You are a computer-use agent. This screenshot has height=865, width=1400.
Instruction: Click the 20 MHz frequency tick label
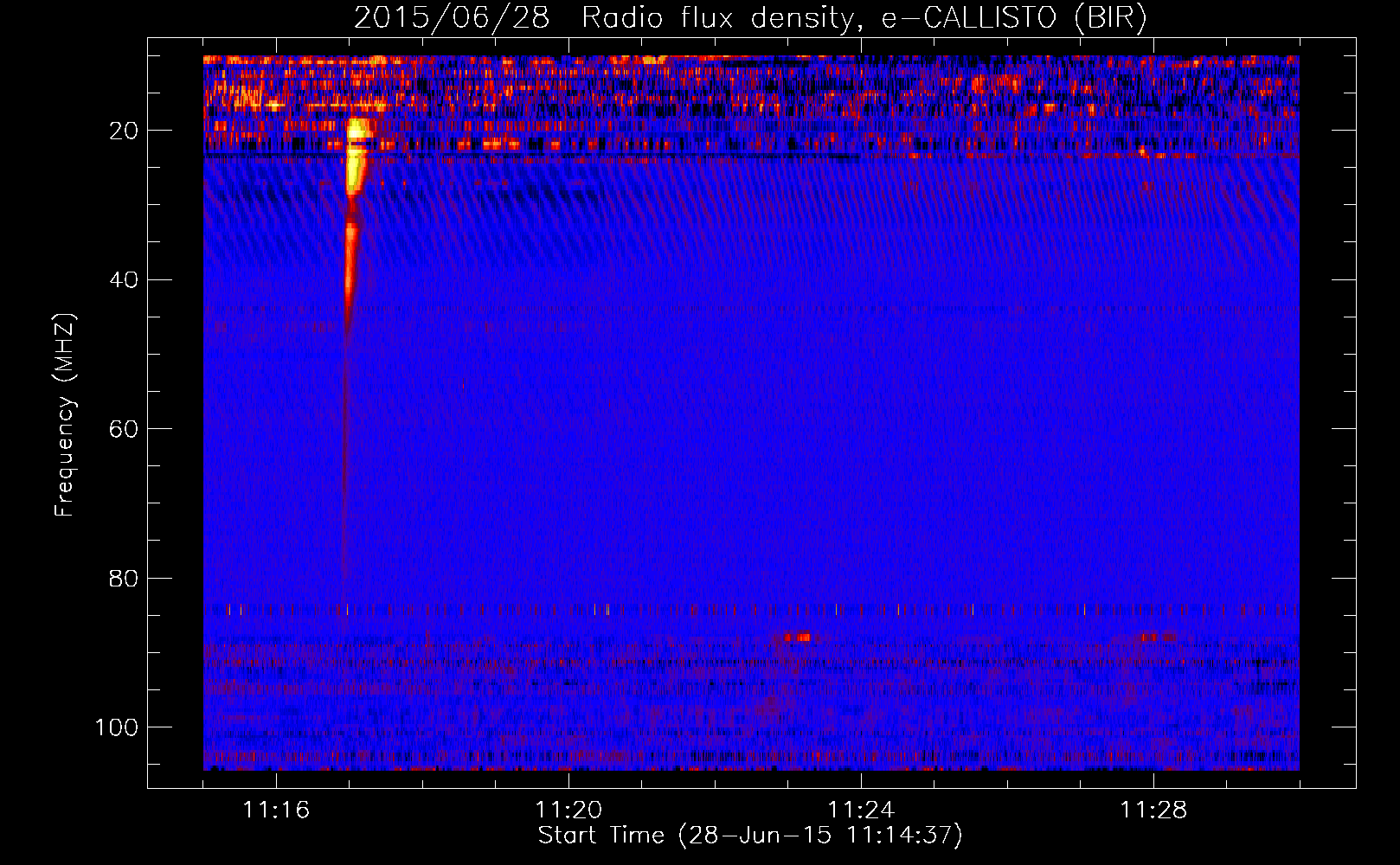click(x=125, y=131)
